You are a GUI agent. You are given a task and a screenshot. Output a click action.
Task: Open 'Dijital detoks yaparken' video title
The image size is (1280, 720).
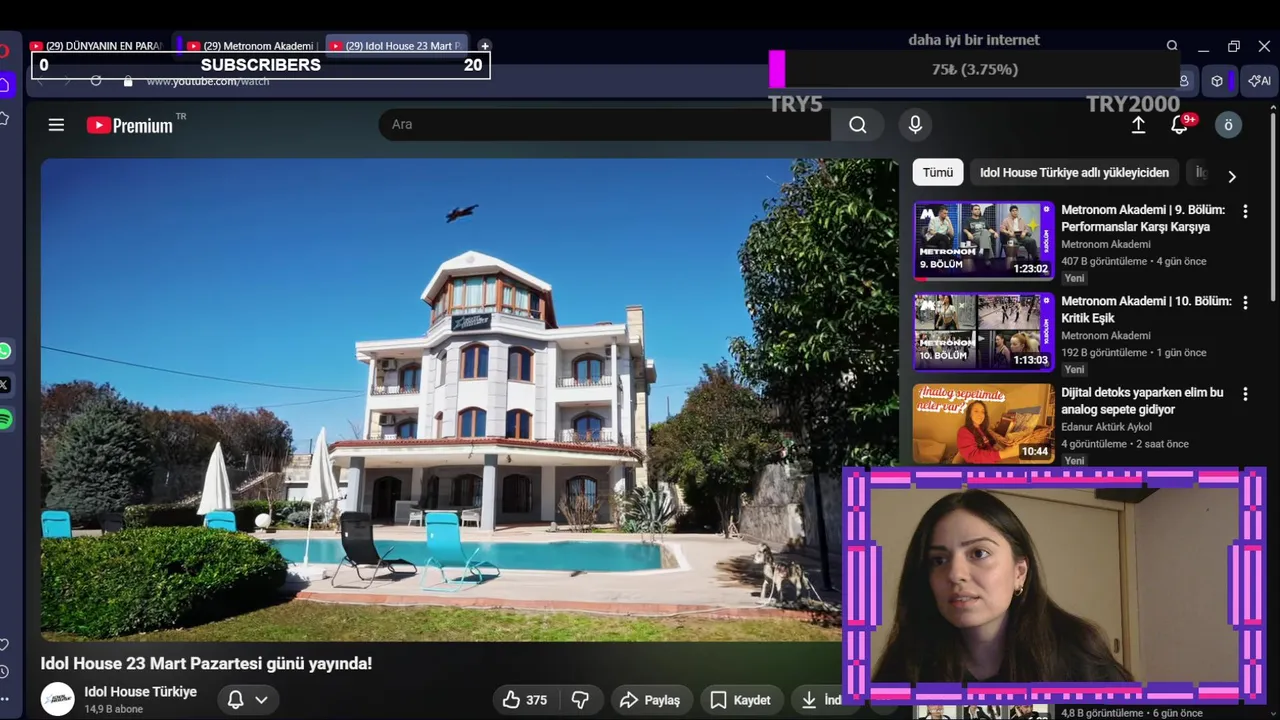(1142, 401)
